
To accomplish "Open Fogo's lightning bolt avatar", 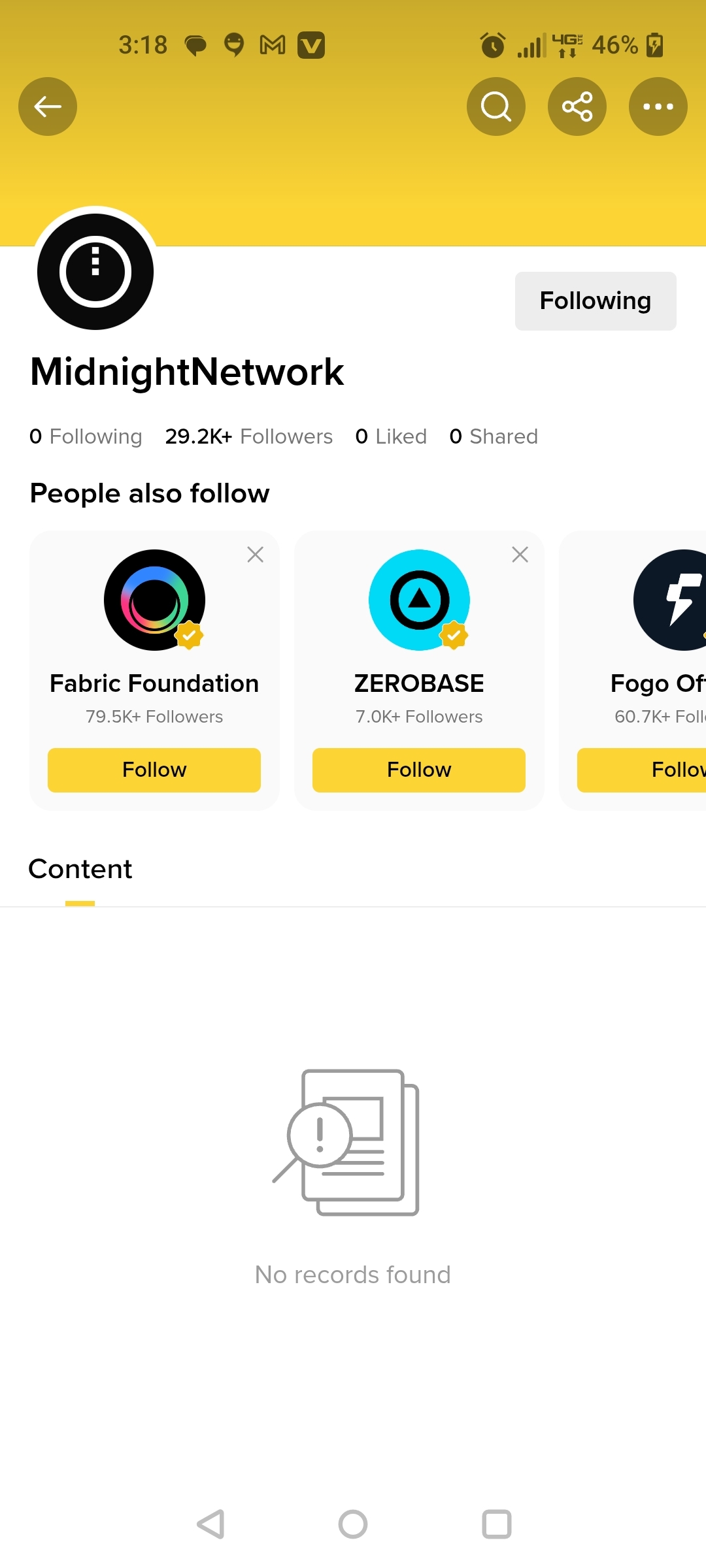I will click(670, 600).
